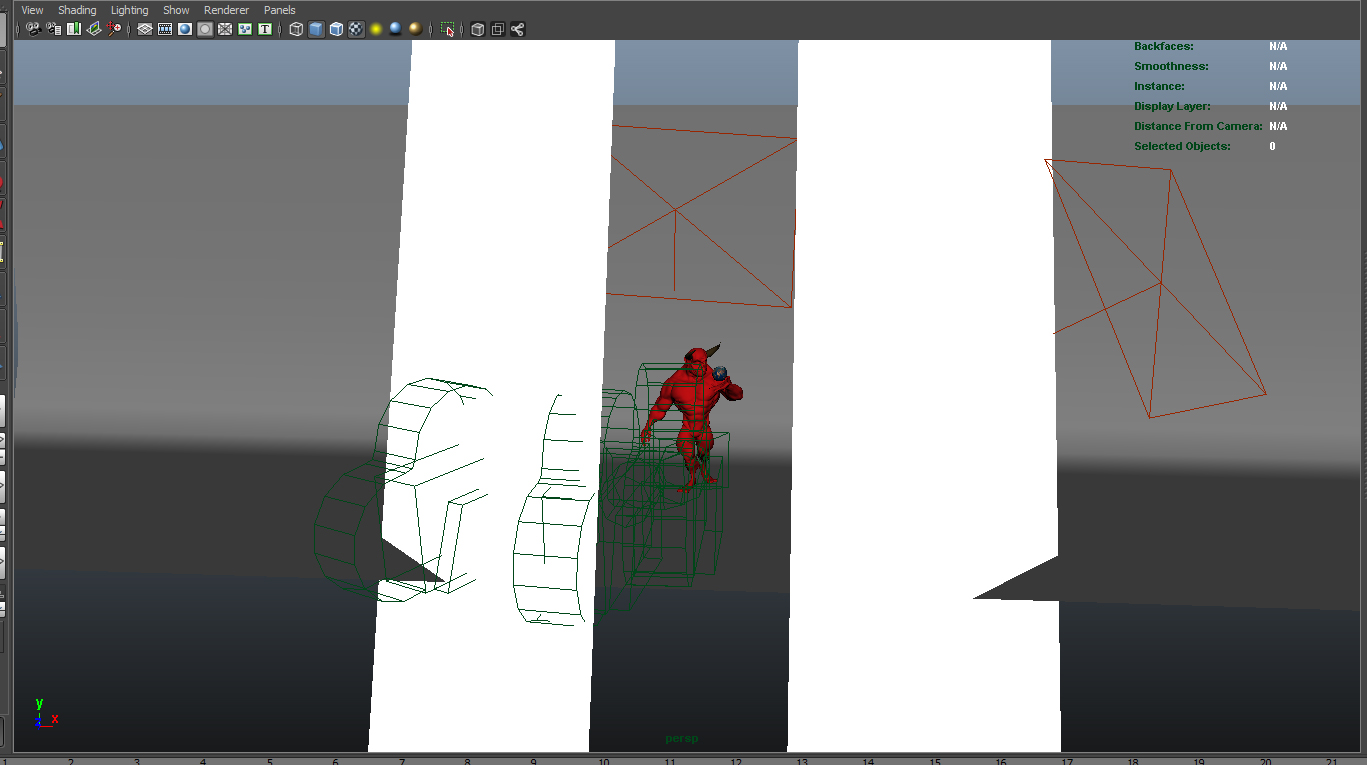Click the 'Backfaces:' HUD label
This screenshot has width=1367, height=765.
coord(1163,46)
